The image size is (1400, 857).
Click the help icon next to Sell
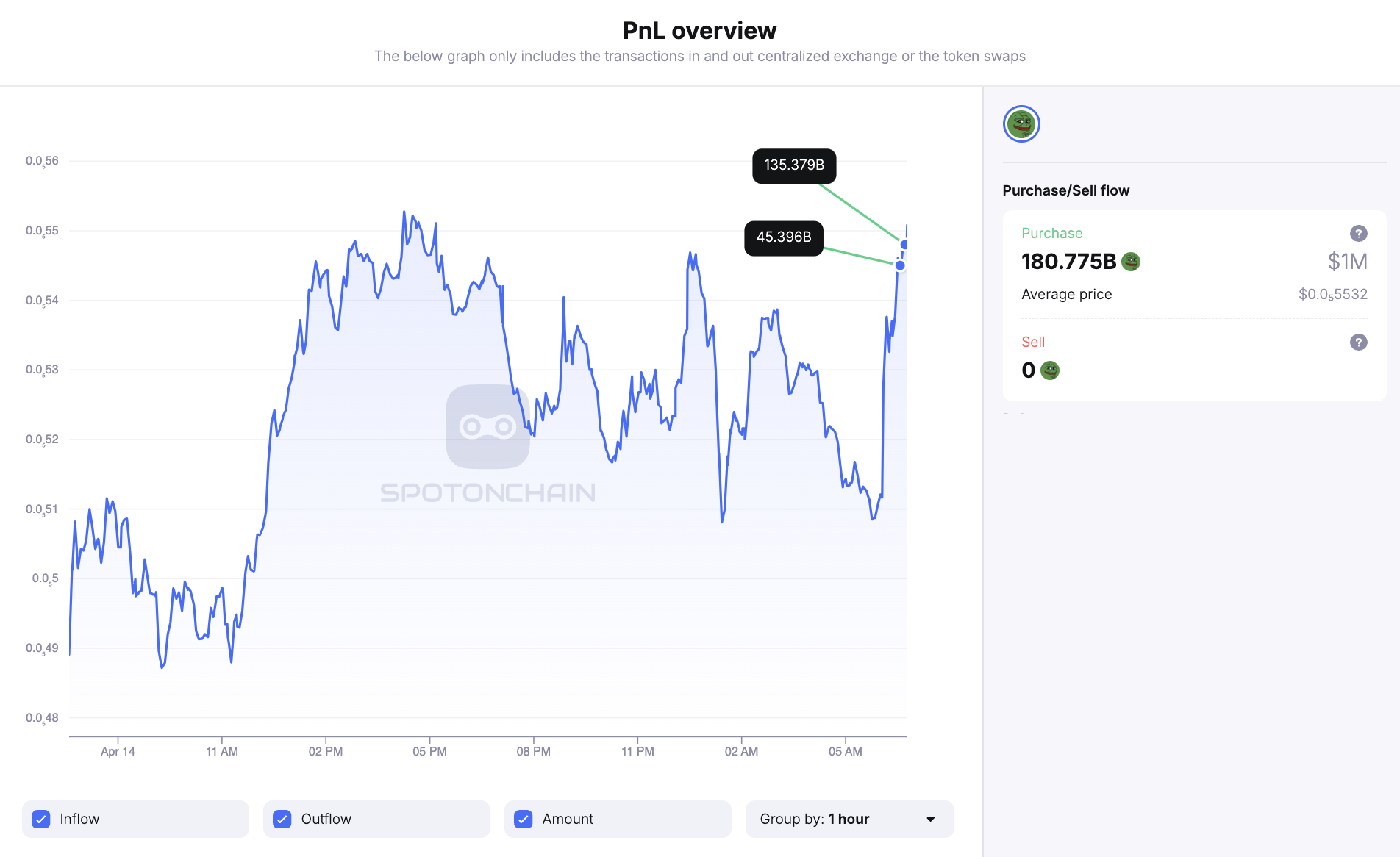coord(1358,342)
